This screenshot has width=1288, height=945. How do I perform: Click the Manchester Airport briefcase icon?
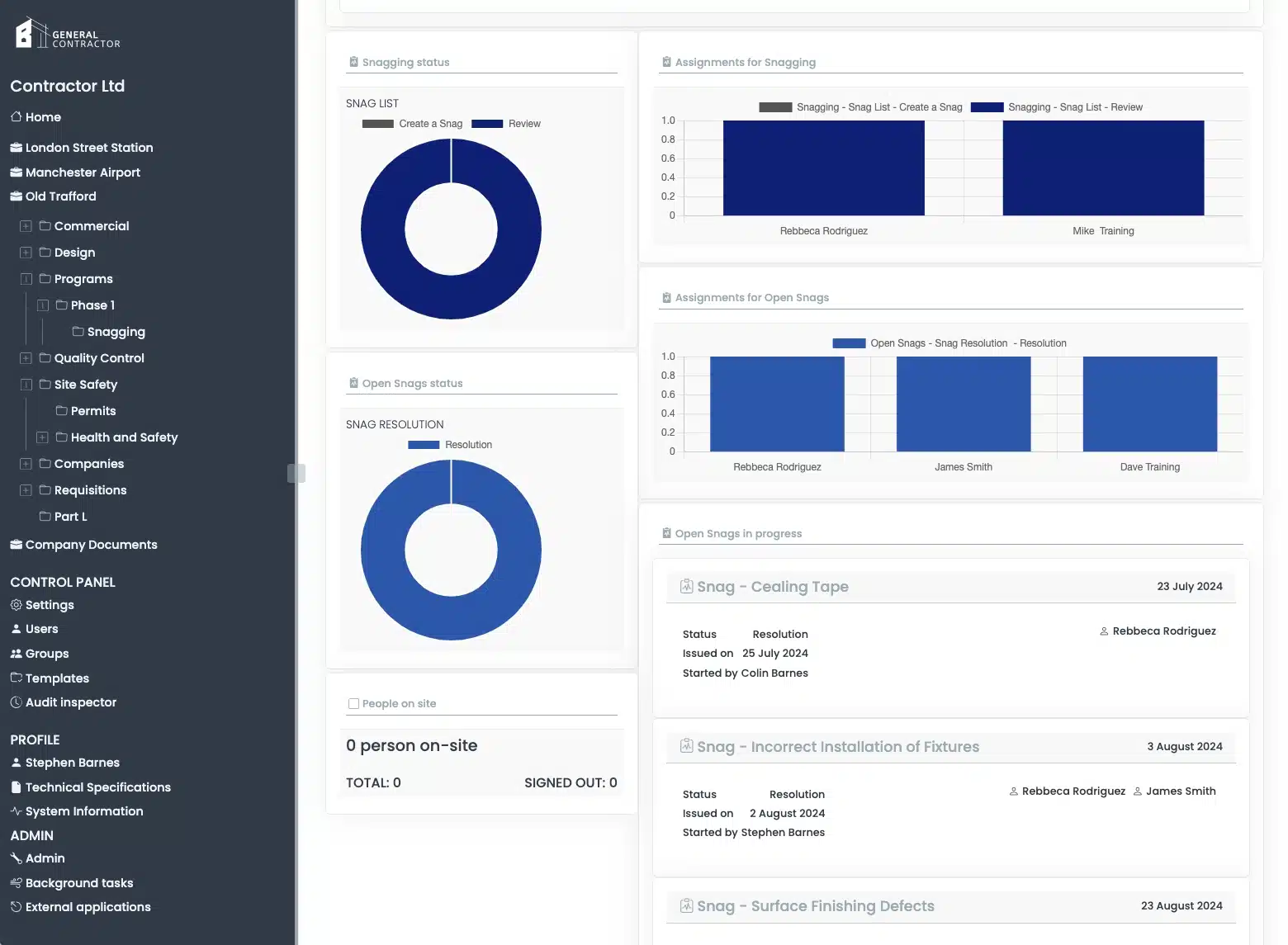[16, 172]
